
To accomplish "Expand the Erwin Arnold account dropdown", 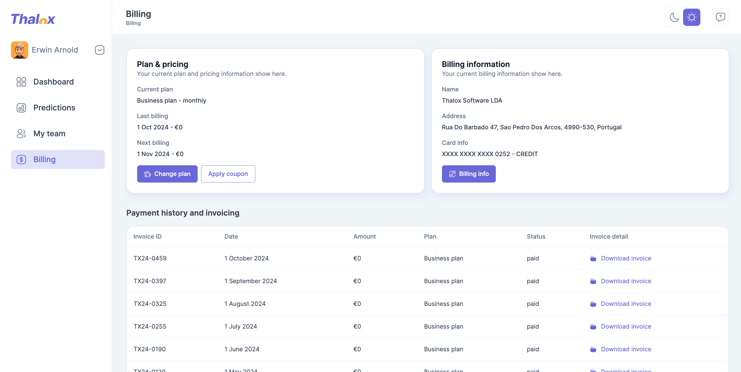I will (99, 50).
